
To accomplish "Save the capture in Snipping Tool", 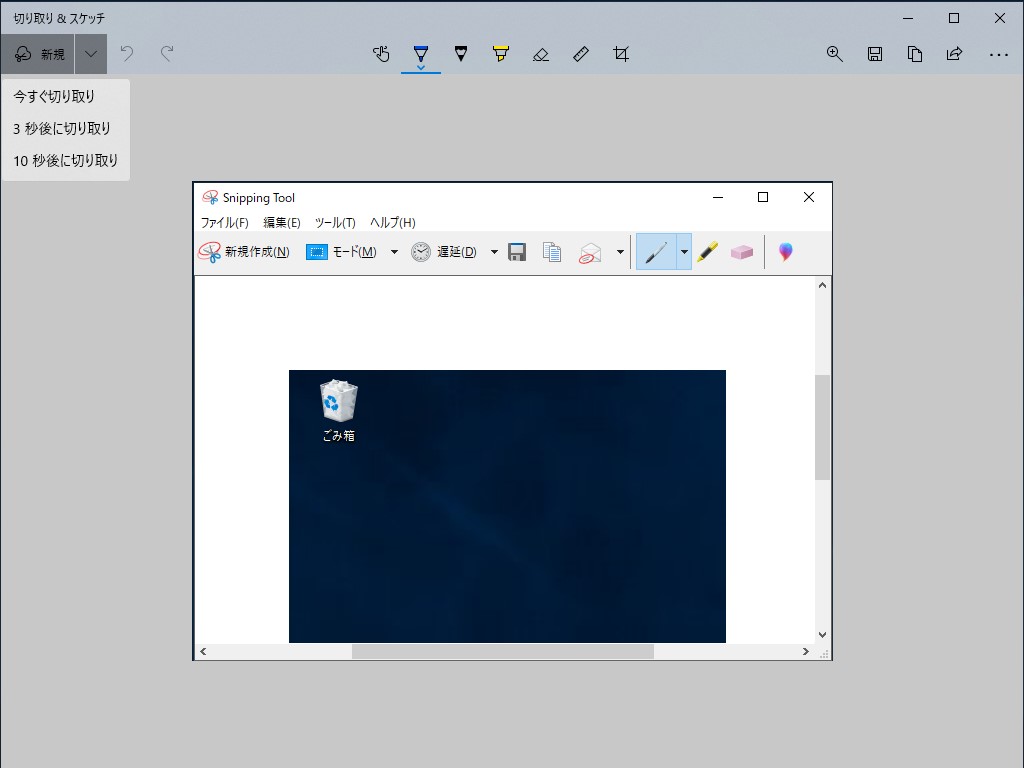I will coord(517,251).
